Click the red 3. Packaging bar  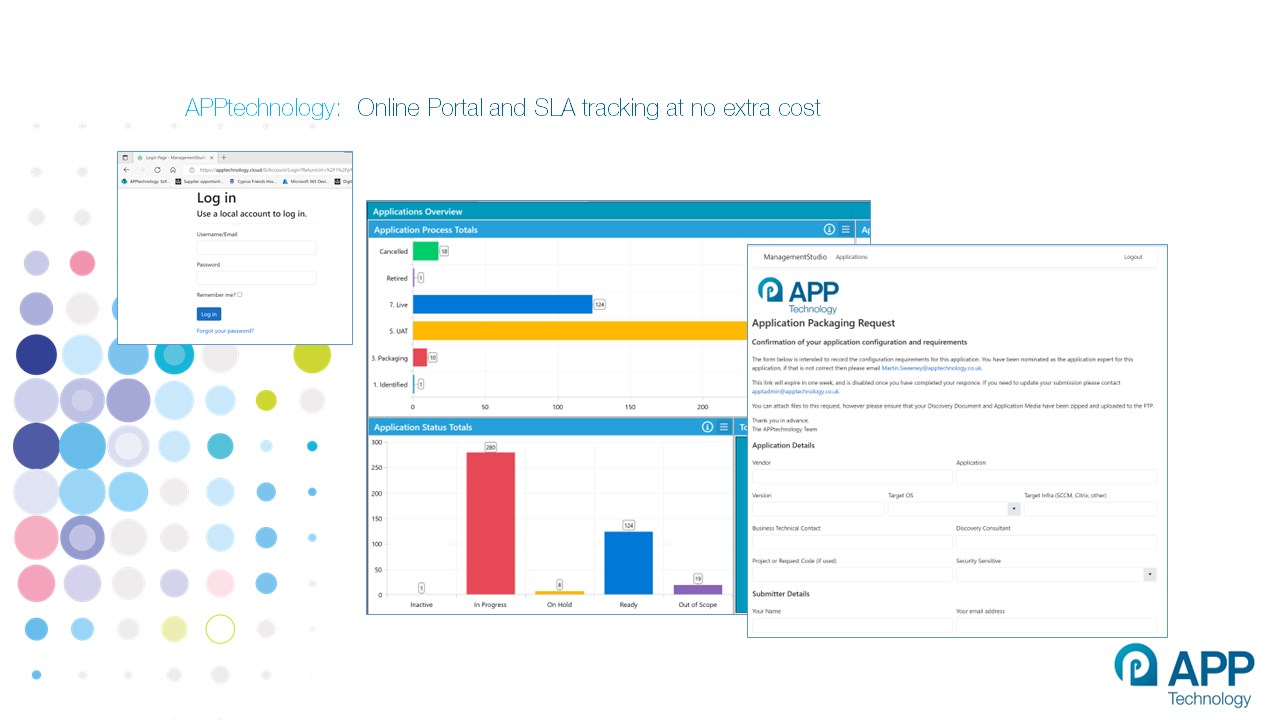420,357
